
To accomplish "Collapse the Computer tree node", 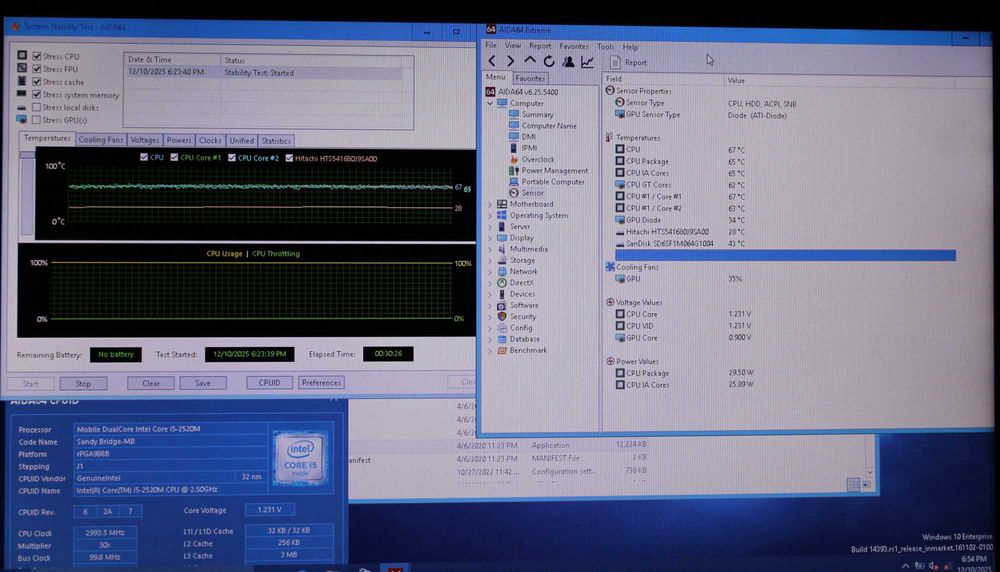I will click(x=490, y=103).
